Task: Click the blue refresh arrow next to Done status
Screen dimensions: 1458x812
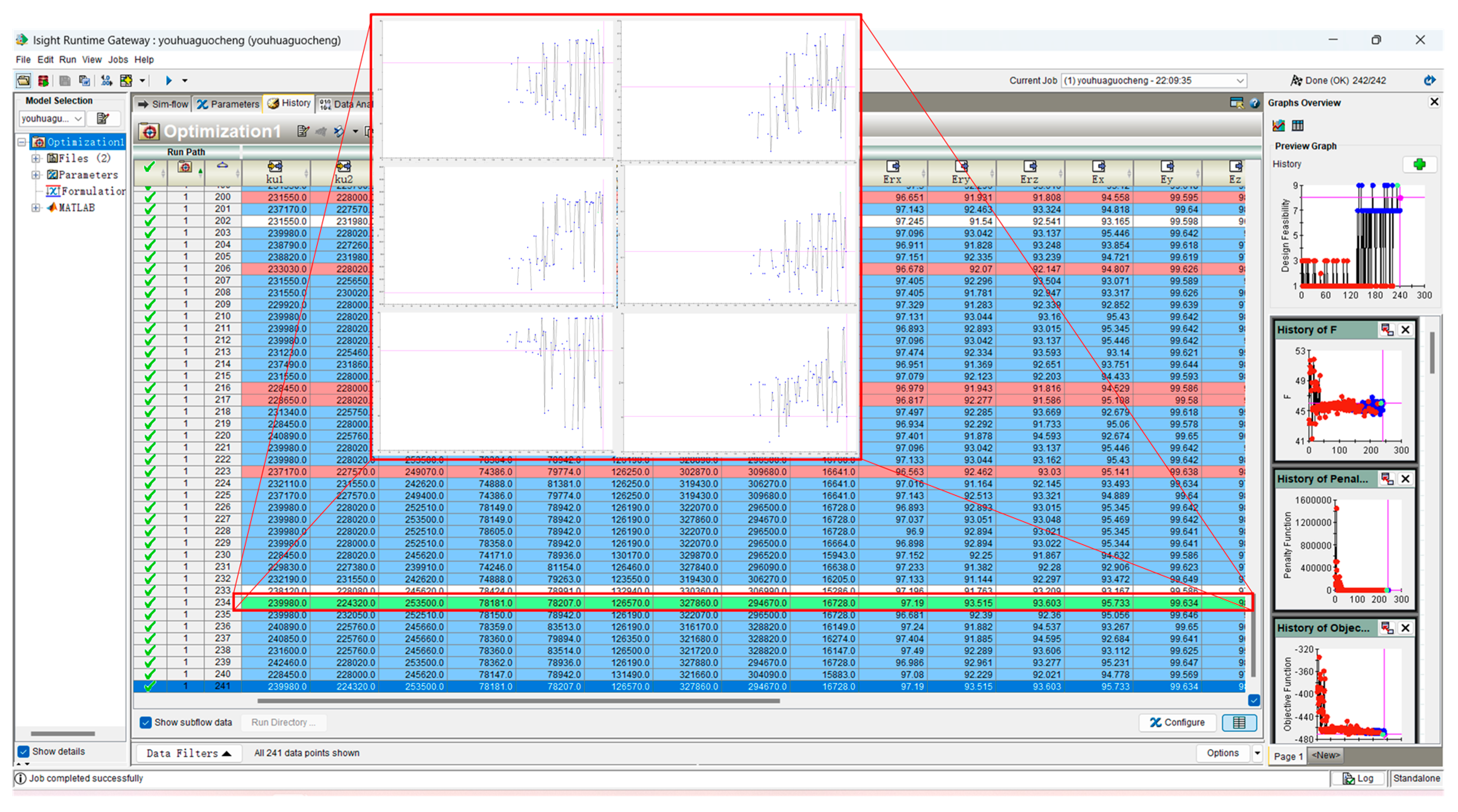Action: point(1430,80)
